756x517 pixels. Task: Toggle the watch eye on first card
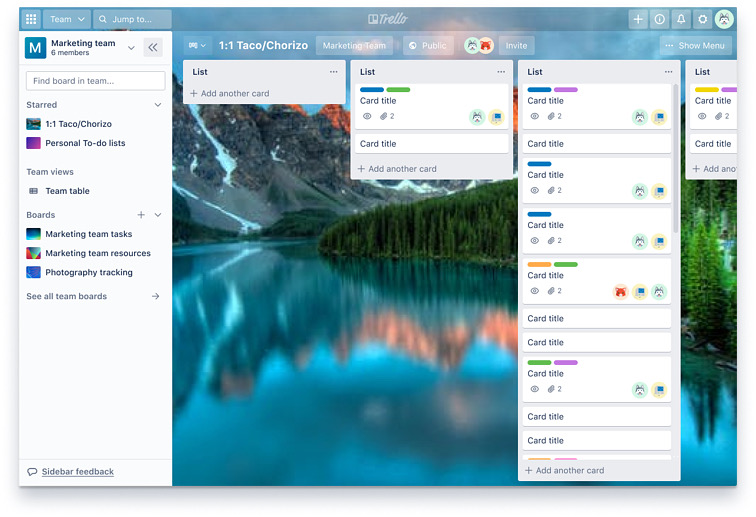point(367,117)
